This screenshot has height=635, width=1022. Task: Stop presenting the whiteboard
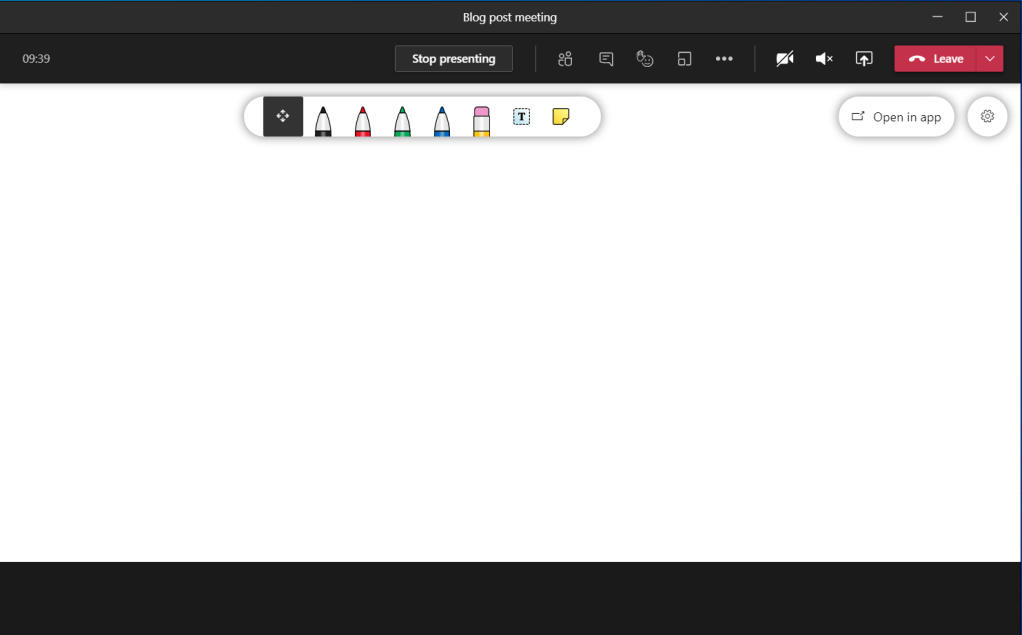453,59
